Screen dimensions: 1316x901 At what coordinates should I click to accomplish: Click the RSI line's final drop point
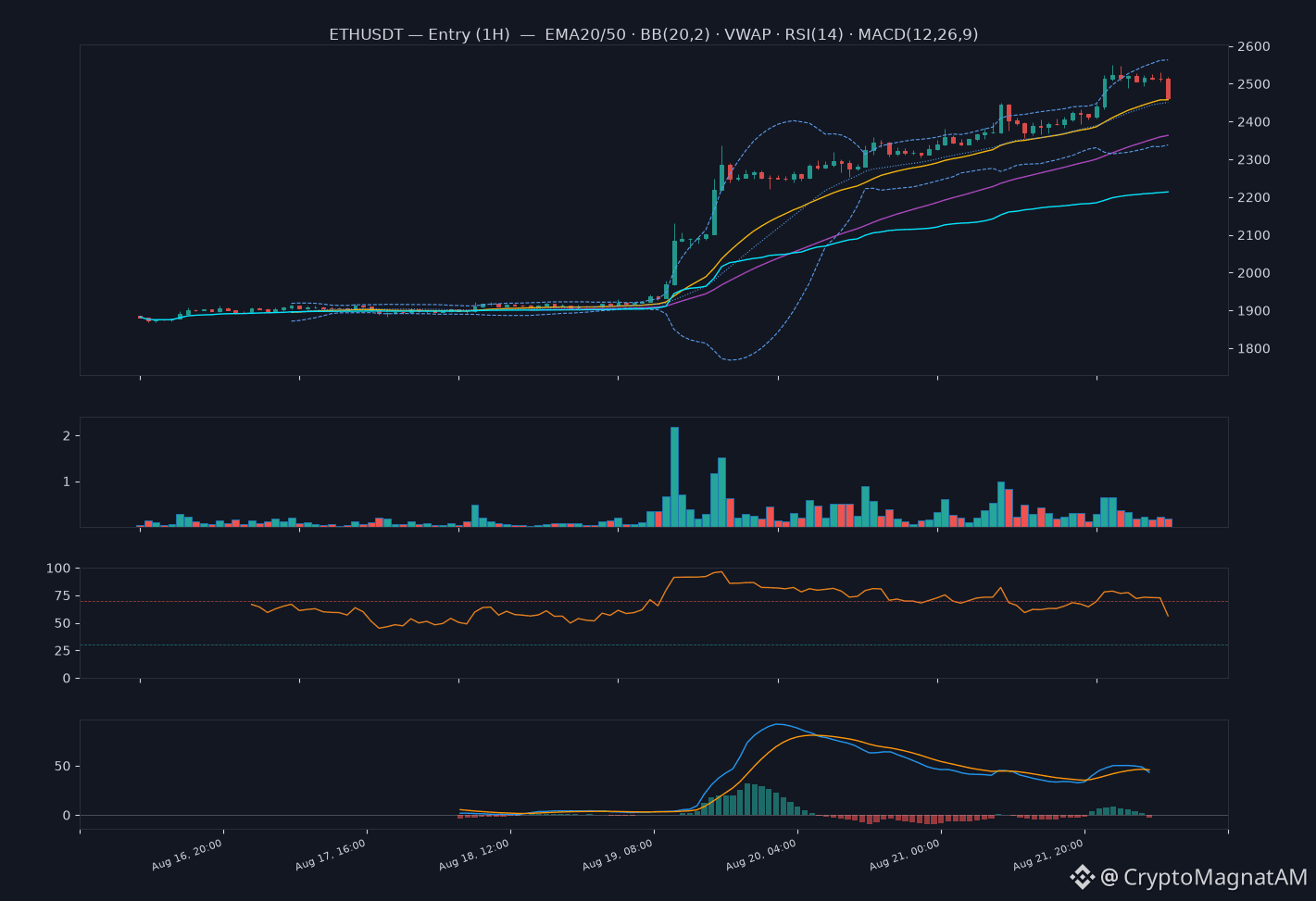click(1168, 616)
